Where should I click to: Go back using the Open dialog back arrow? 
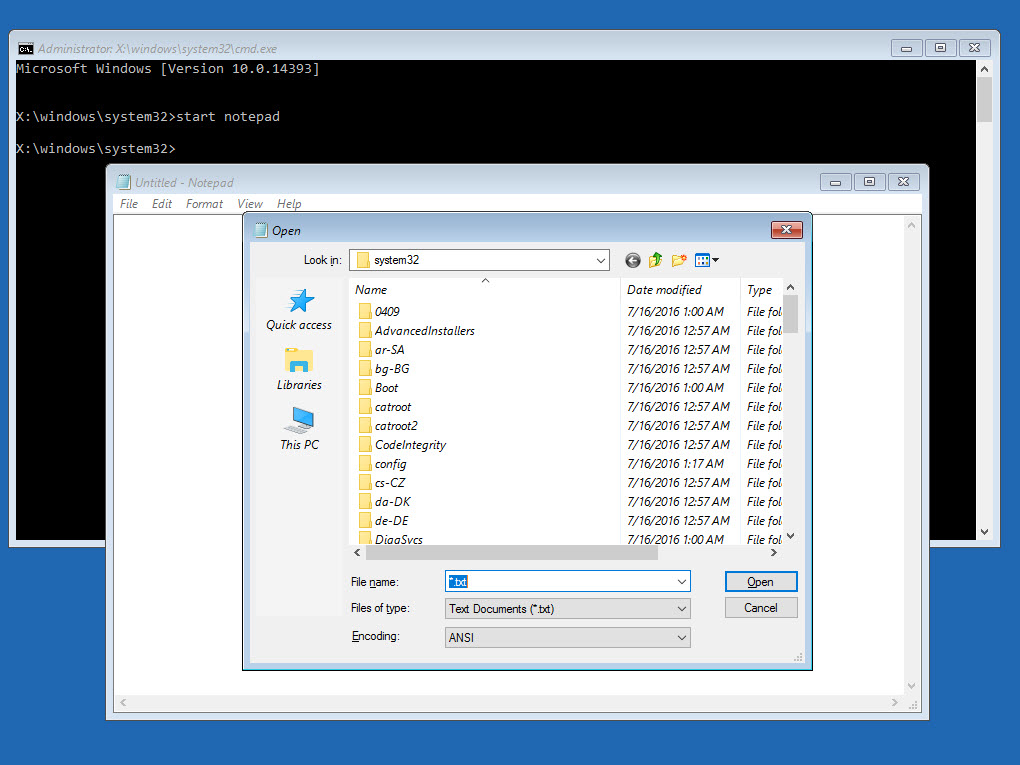pos(632,261)
